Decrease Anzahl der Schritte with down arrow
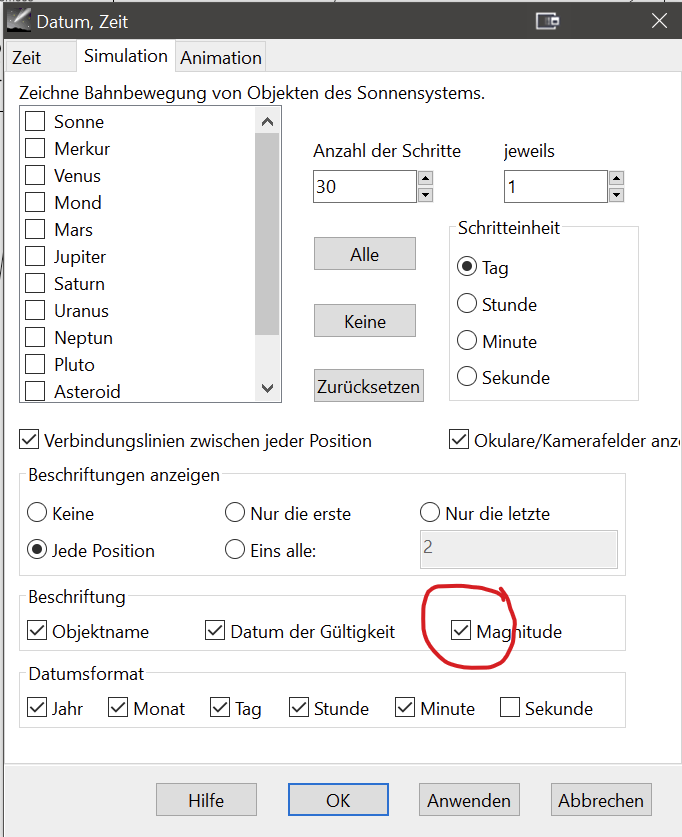682x837 pixels. click(425, 194)
